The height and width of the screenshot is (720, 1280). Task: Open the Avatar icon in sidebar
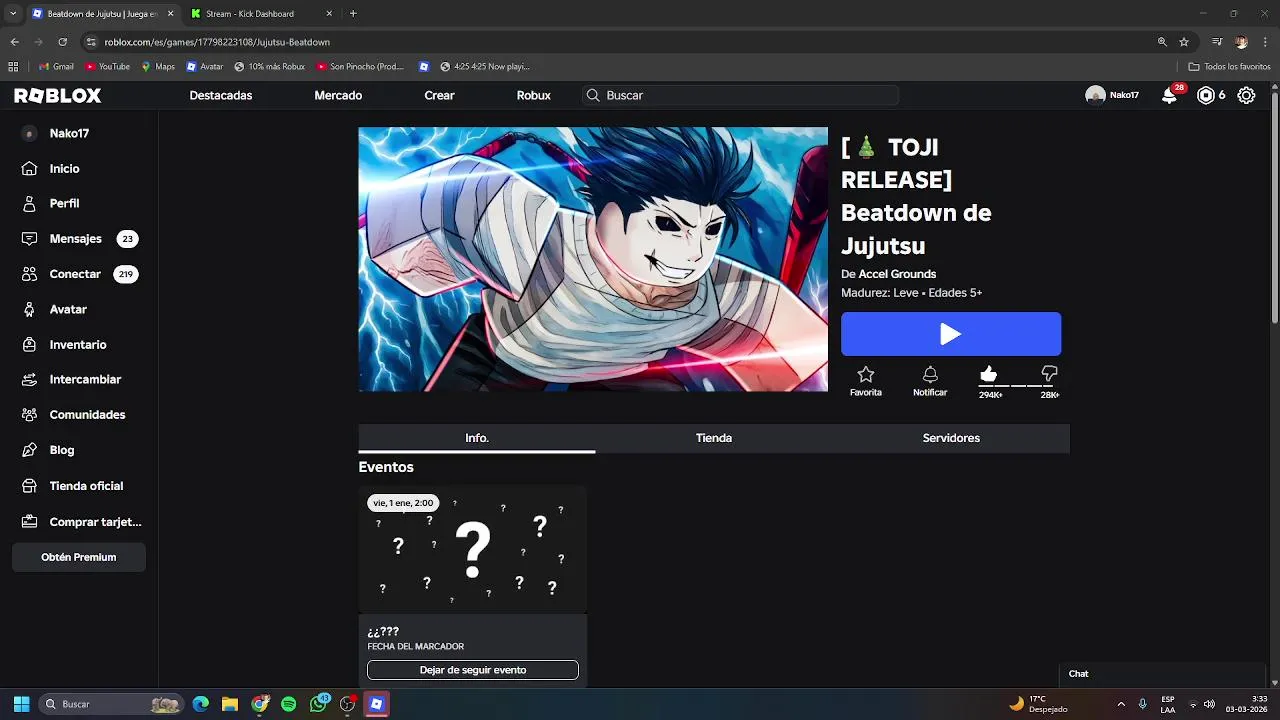pos(30,310)
